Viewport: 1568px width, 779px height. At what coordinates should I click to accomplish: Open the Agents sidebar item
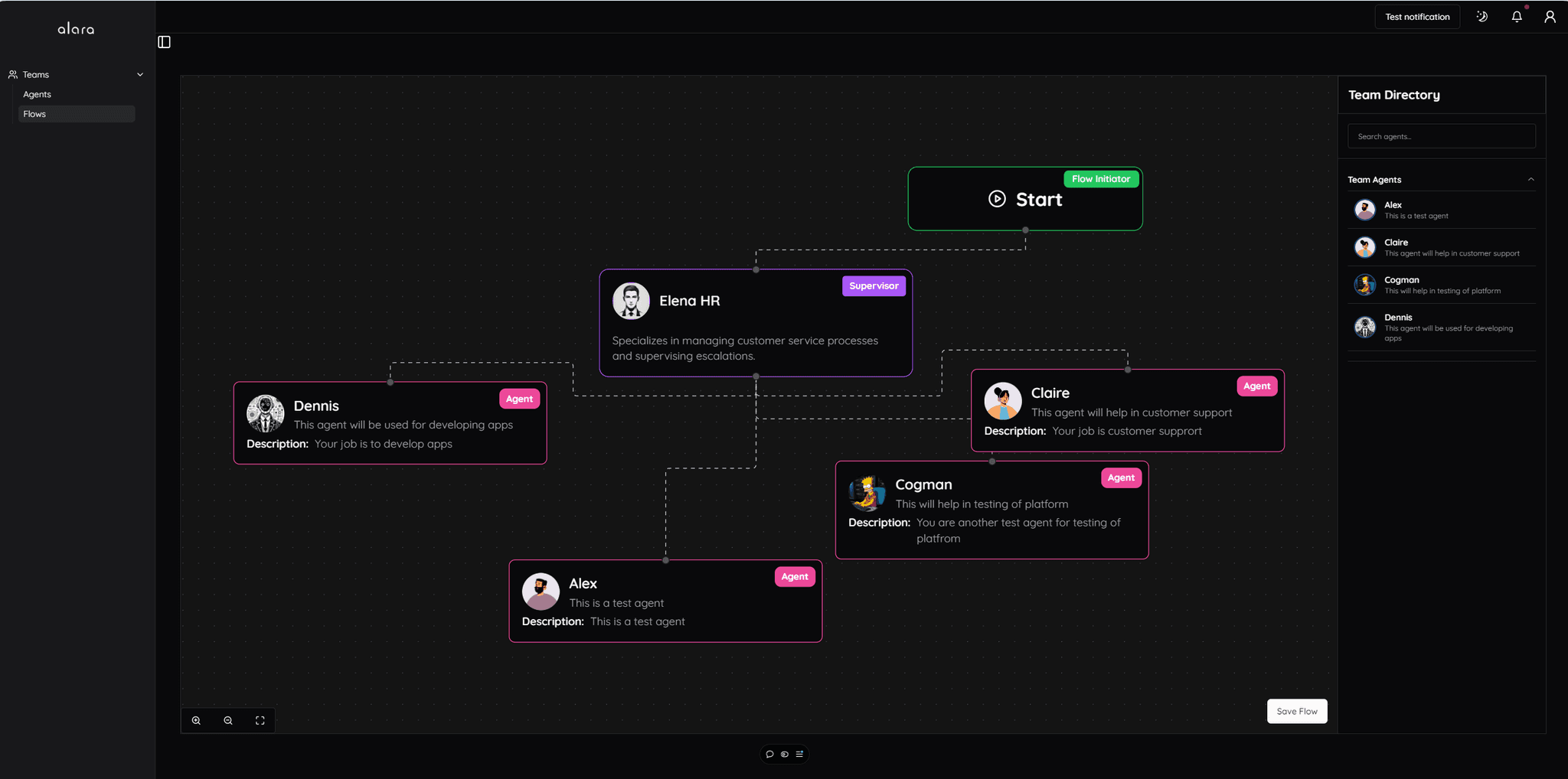(x=38, y=94)
